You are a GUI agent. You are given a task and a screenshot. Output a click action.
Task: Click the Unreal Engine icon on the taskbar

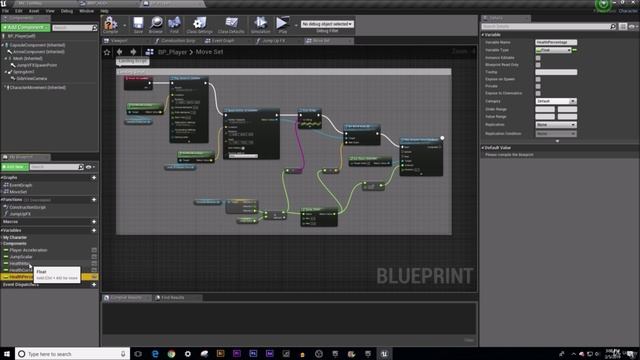(x=384, y=354)
